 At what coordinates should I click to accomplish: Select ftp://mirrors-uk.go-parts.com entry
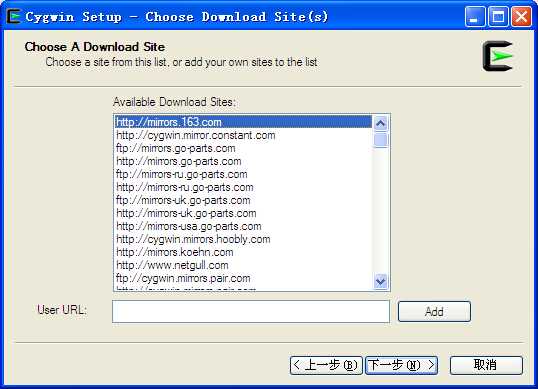point(243,200)
